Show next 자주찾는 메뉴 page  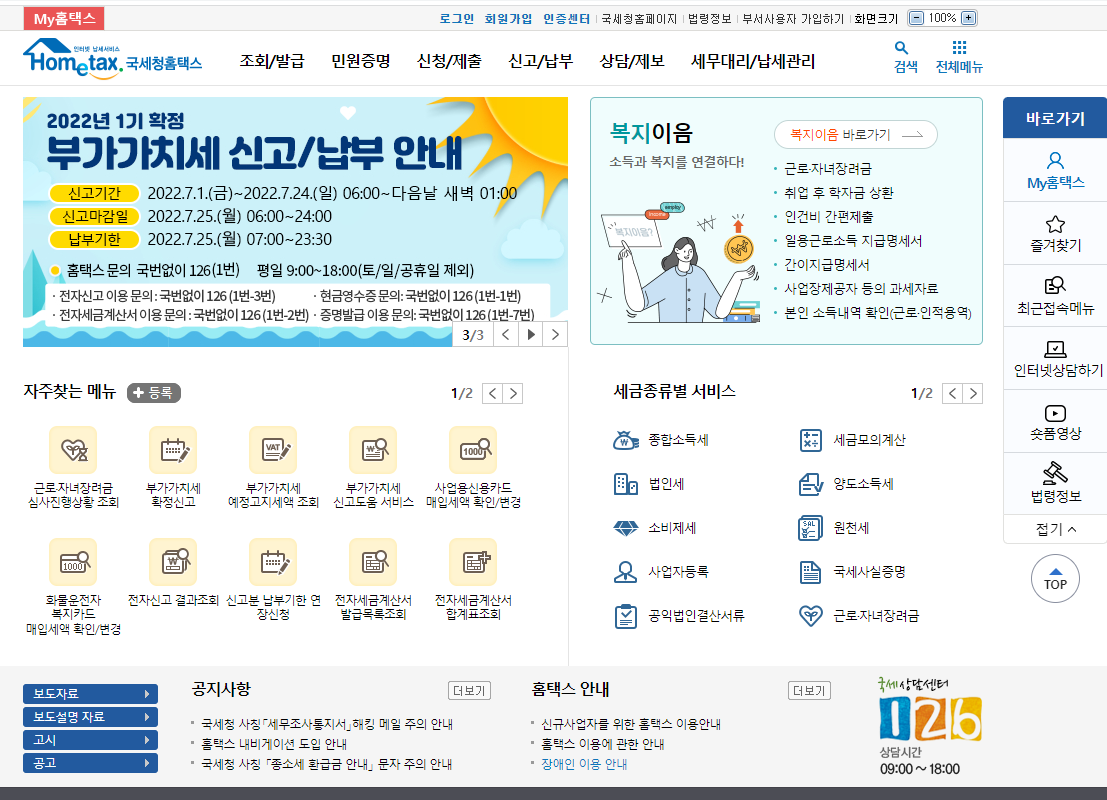click(513, 393)
